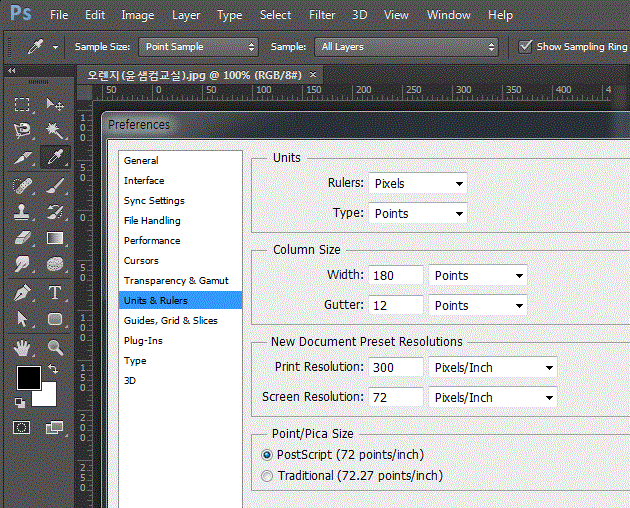Toggle Quick Mask mode
Screen dimensions: 630x508
pos(22,428)
